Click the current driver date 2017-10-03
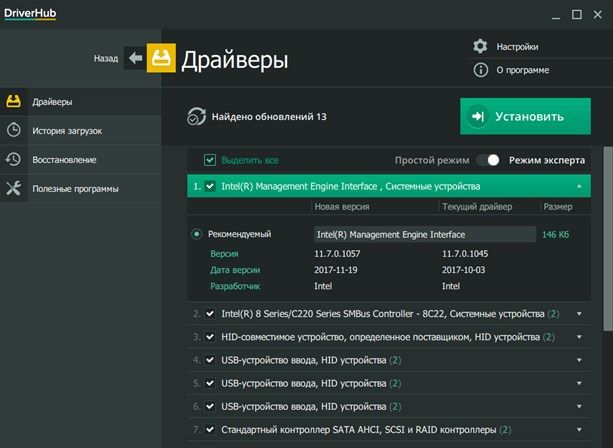The height and width of the screenshot is (448, 613). pyautogui.click(x=464, y=270)
